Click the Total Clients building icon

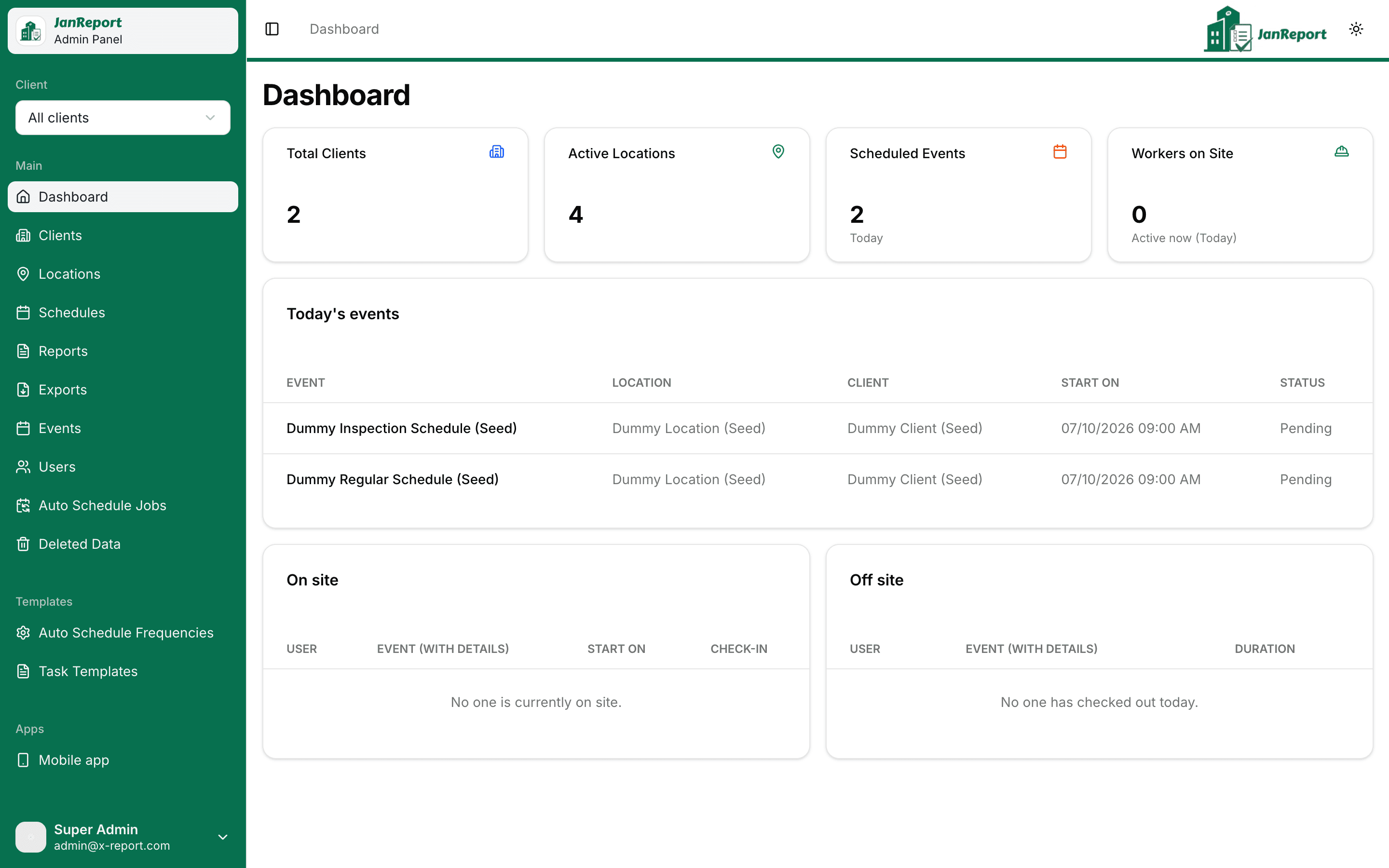(x=496, y=151)
